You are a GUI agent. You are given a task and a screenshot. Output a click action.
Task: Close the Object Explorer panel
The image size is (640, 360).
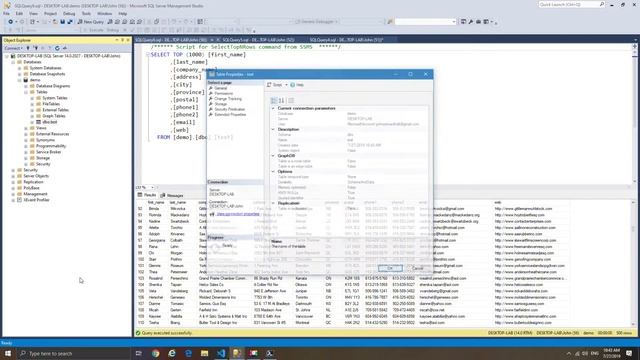[x=128, y=40]
